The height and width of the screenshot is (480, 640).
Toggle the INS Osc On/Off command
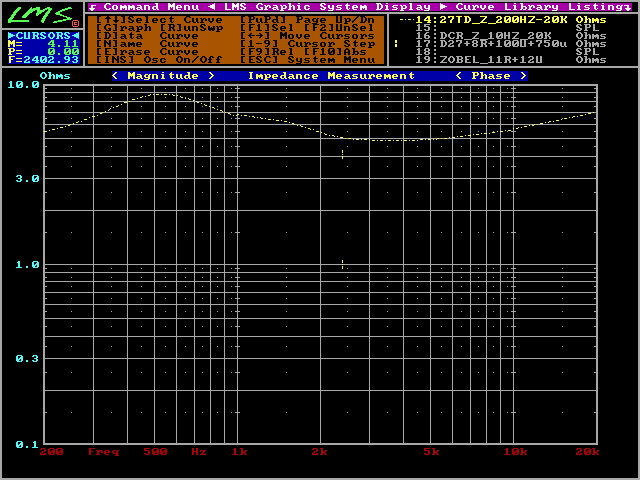click(x=159, y=60)
